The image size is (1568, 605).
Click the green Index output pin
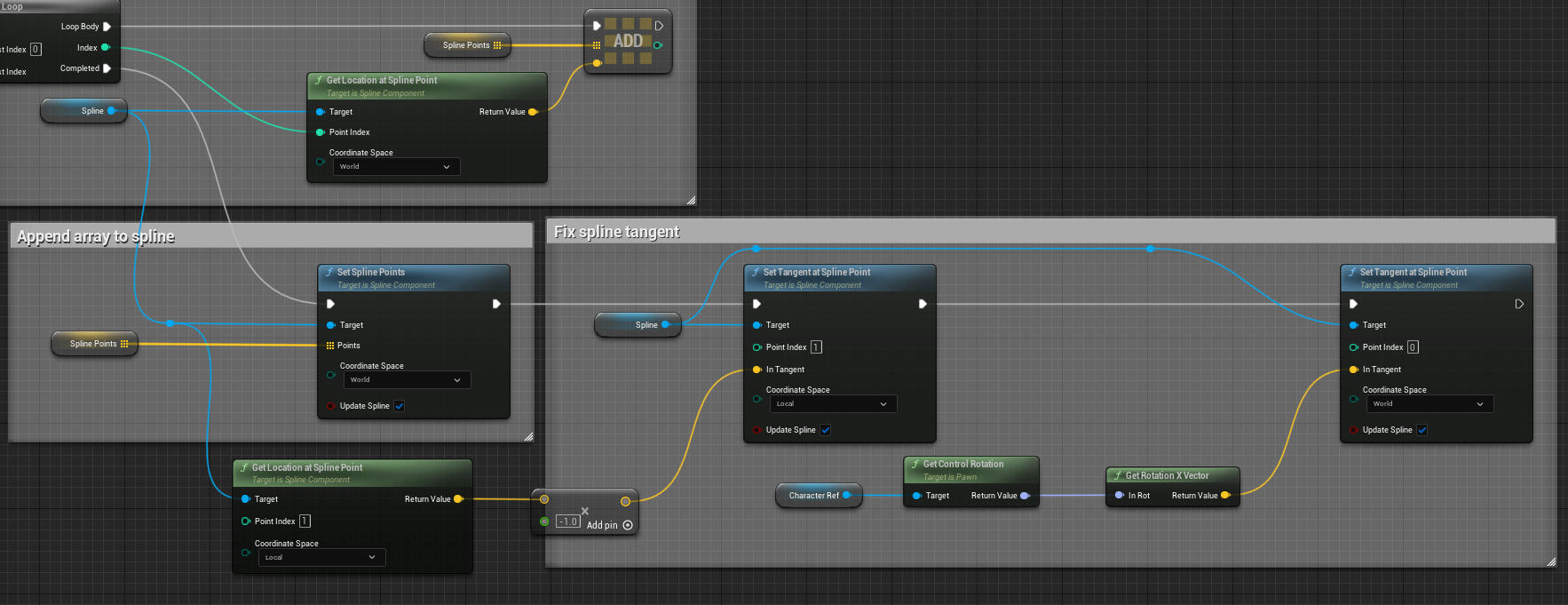(x=106, y=48)
